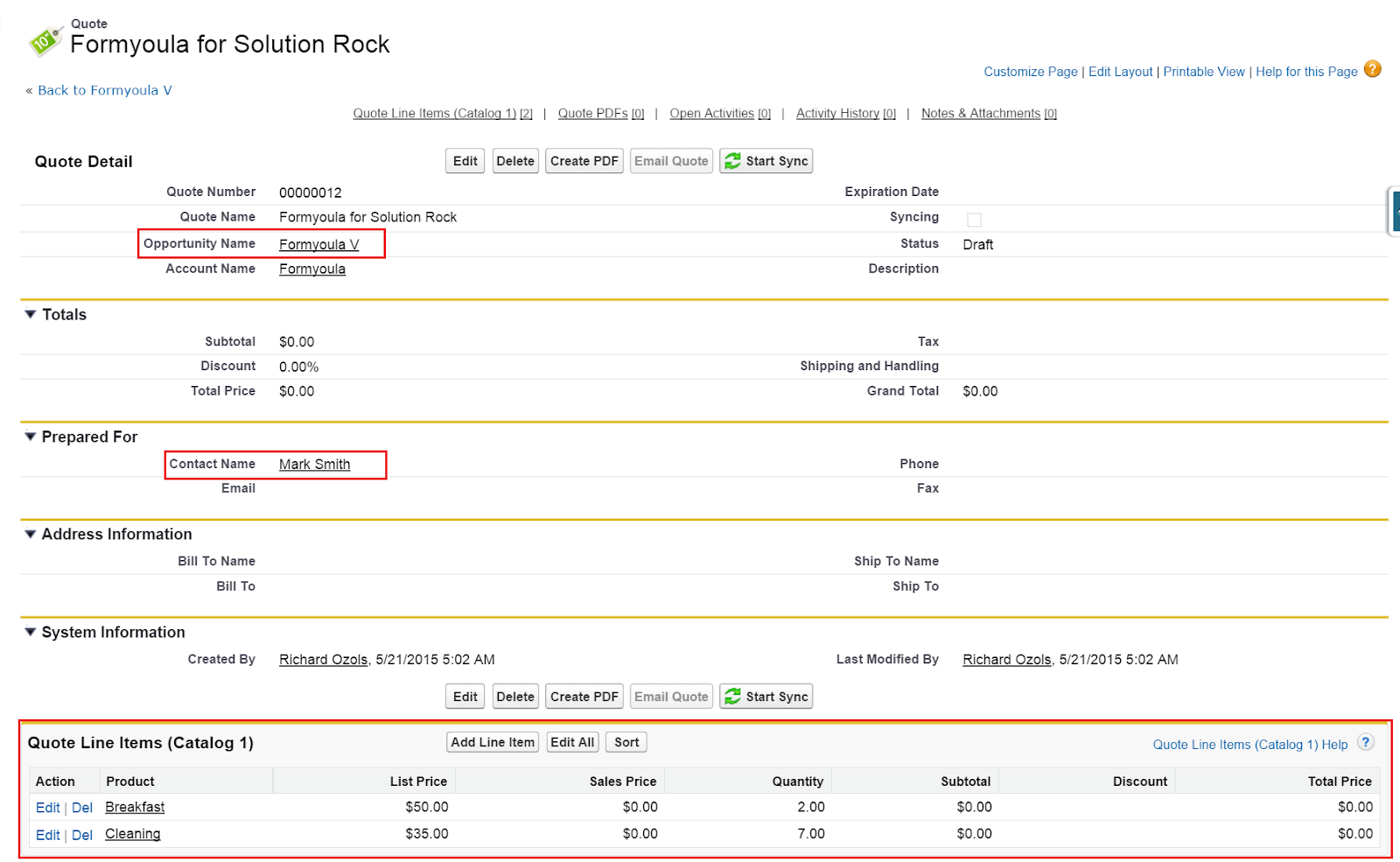The image size is (1400, 862).
Task: Click the top Edit button
Action: coord(465,161)
